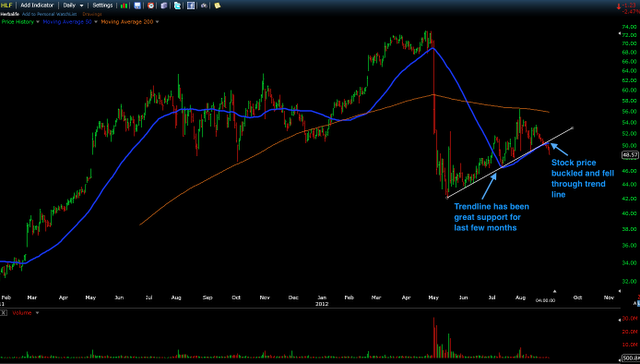Click the stacked windows icon in toolbar

click(x=164, y=6)
